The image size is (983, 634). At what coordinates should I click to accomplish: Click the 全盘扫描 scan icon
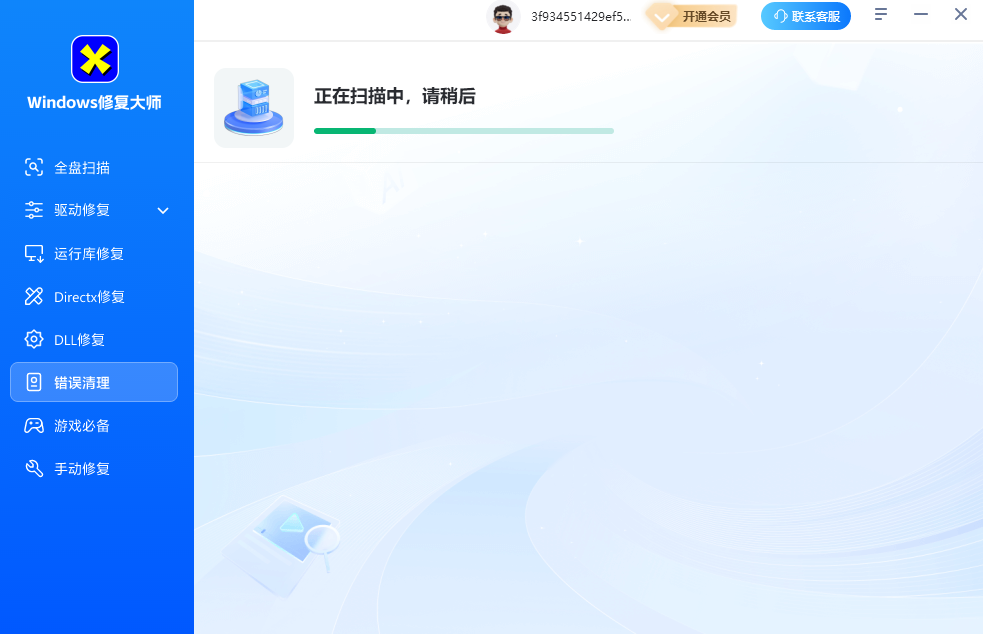point(34,167)
